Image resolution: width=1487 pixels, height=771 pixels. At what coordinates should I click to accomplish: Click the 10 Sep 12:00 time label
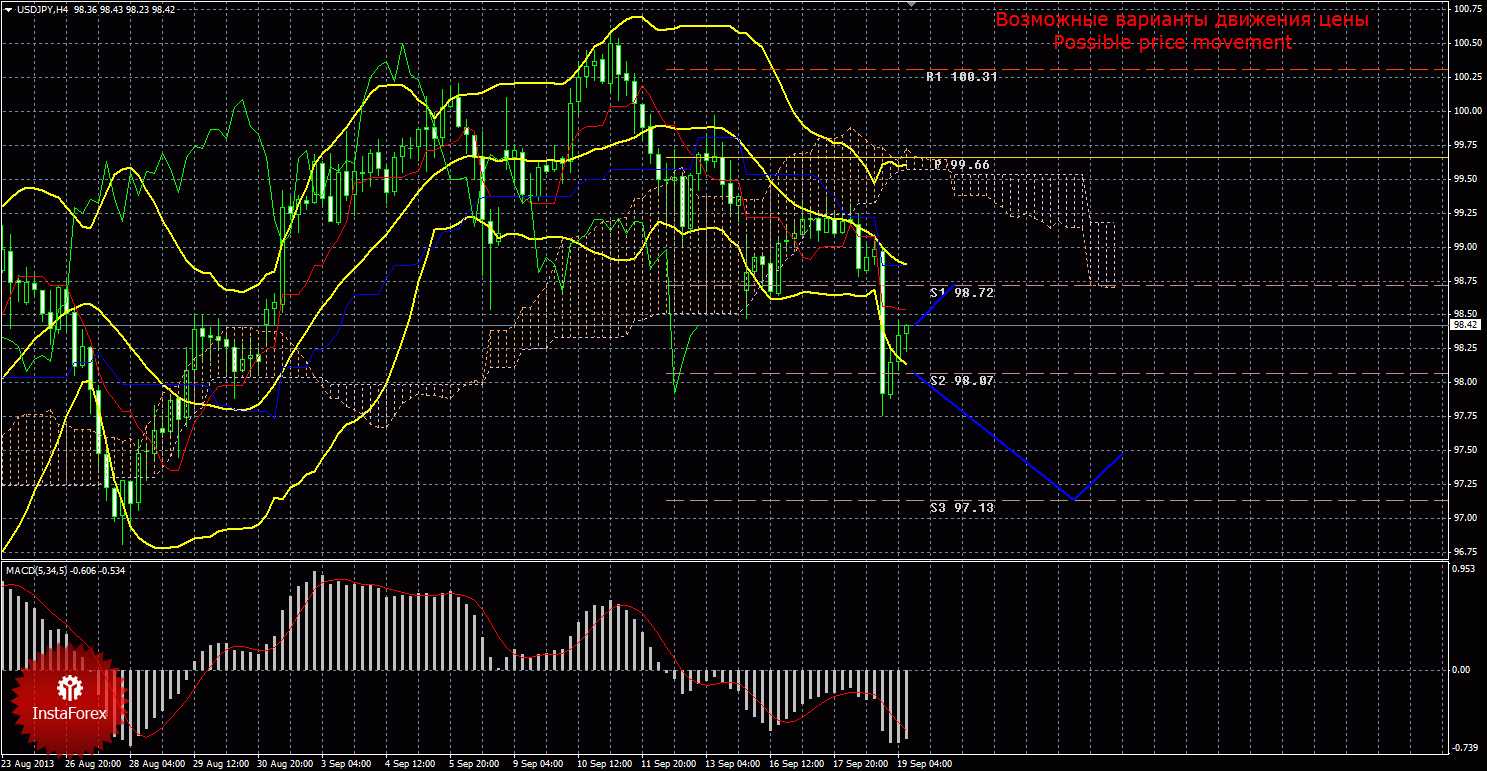pos(603,763)
